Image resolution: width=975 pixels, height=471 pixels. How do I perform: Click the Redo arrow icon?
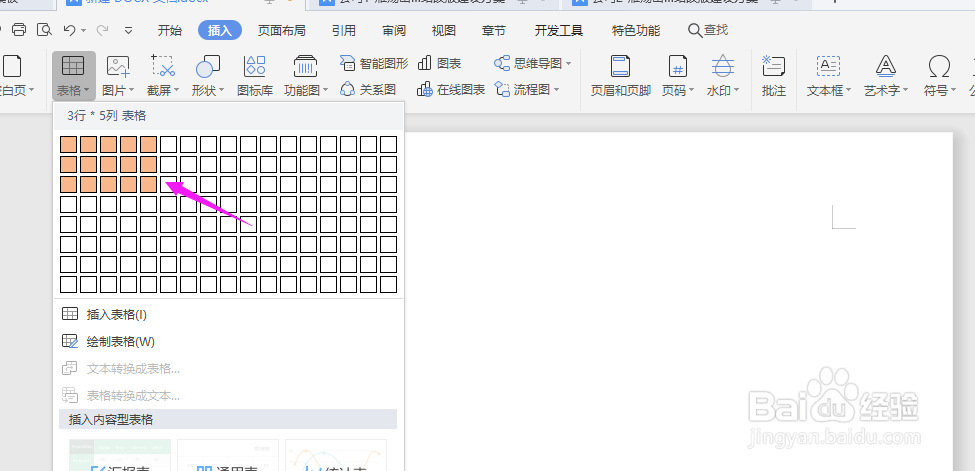tap(103, 29)
